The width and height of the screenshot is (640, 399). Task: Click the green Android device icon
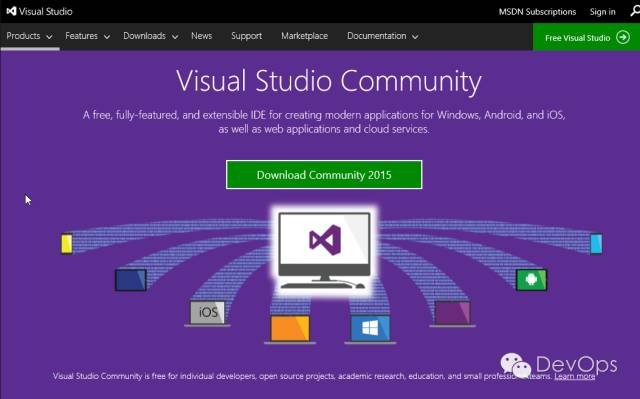[531, 279]
